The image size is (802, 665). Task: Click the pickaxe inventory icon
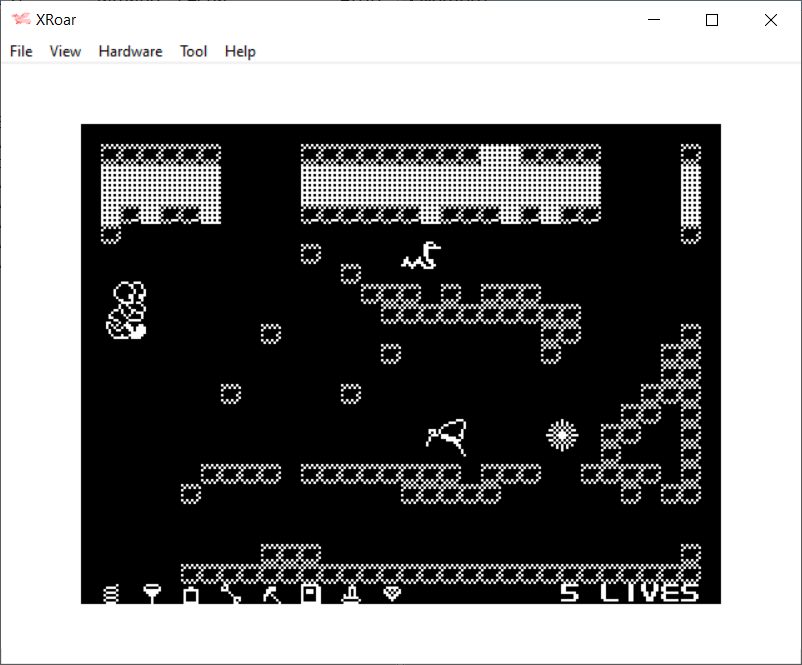271,594
